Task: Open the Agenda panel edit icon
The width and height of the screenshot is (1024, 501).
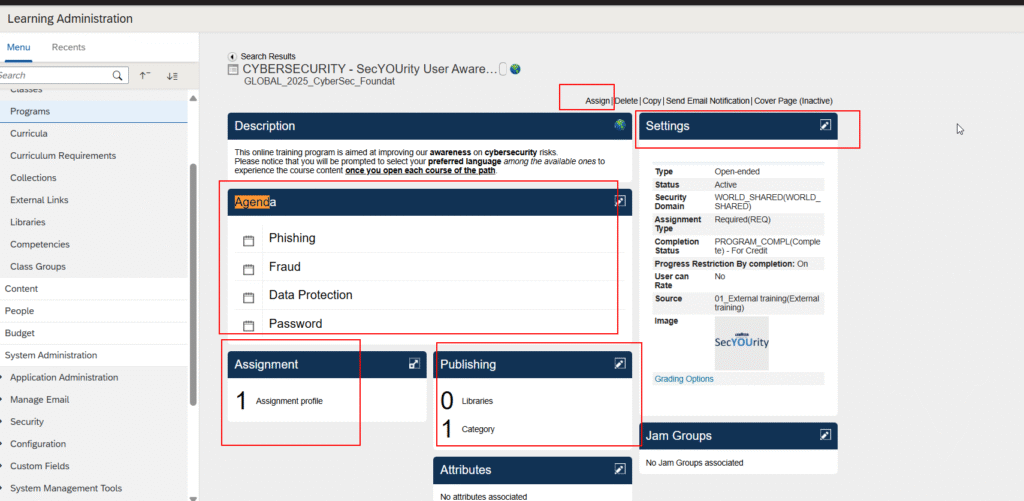Action: (620, 202)
